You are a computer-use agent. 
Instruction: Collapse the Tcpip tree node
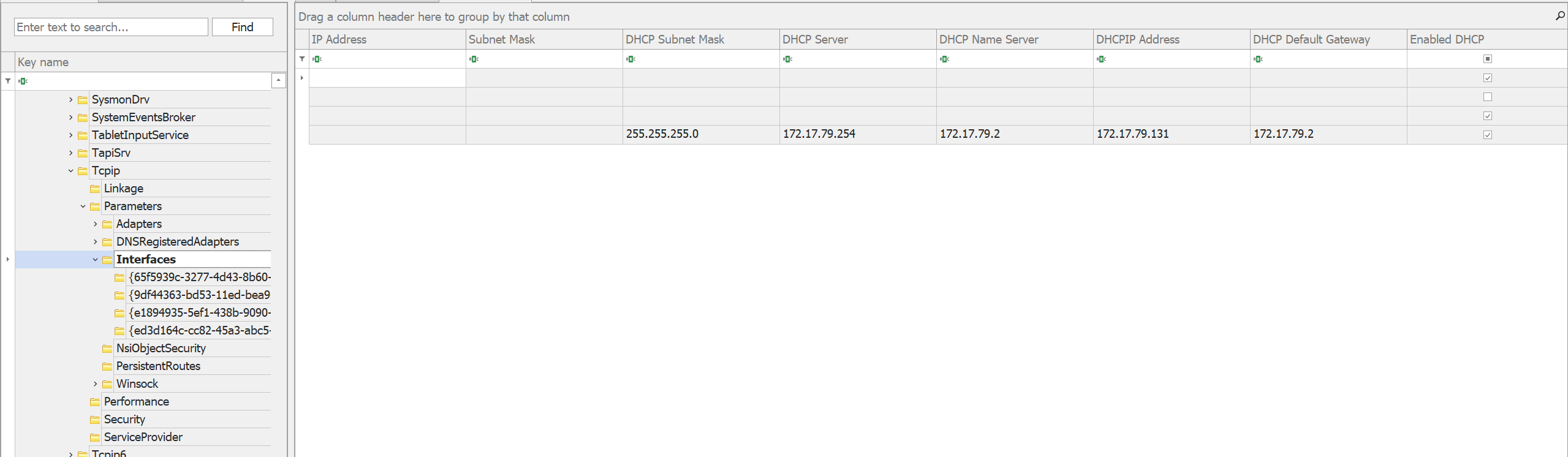pos(70,171)
